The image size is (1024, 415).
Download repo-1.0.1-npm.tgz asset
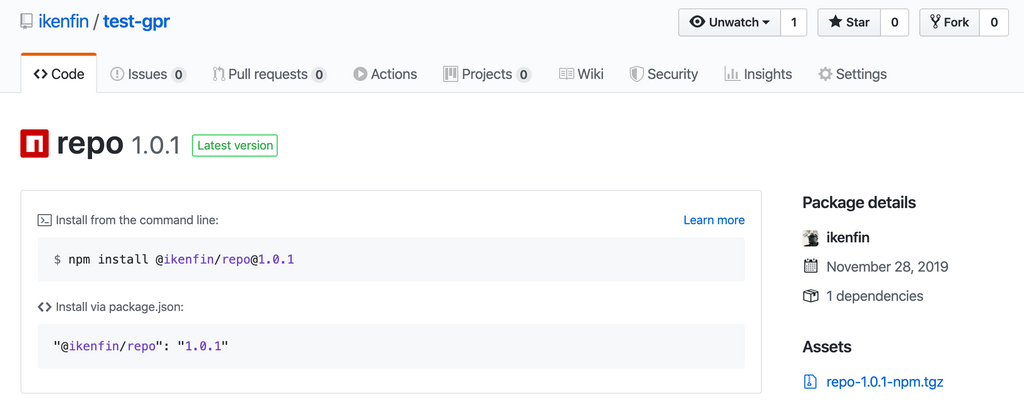coord(884,382)
